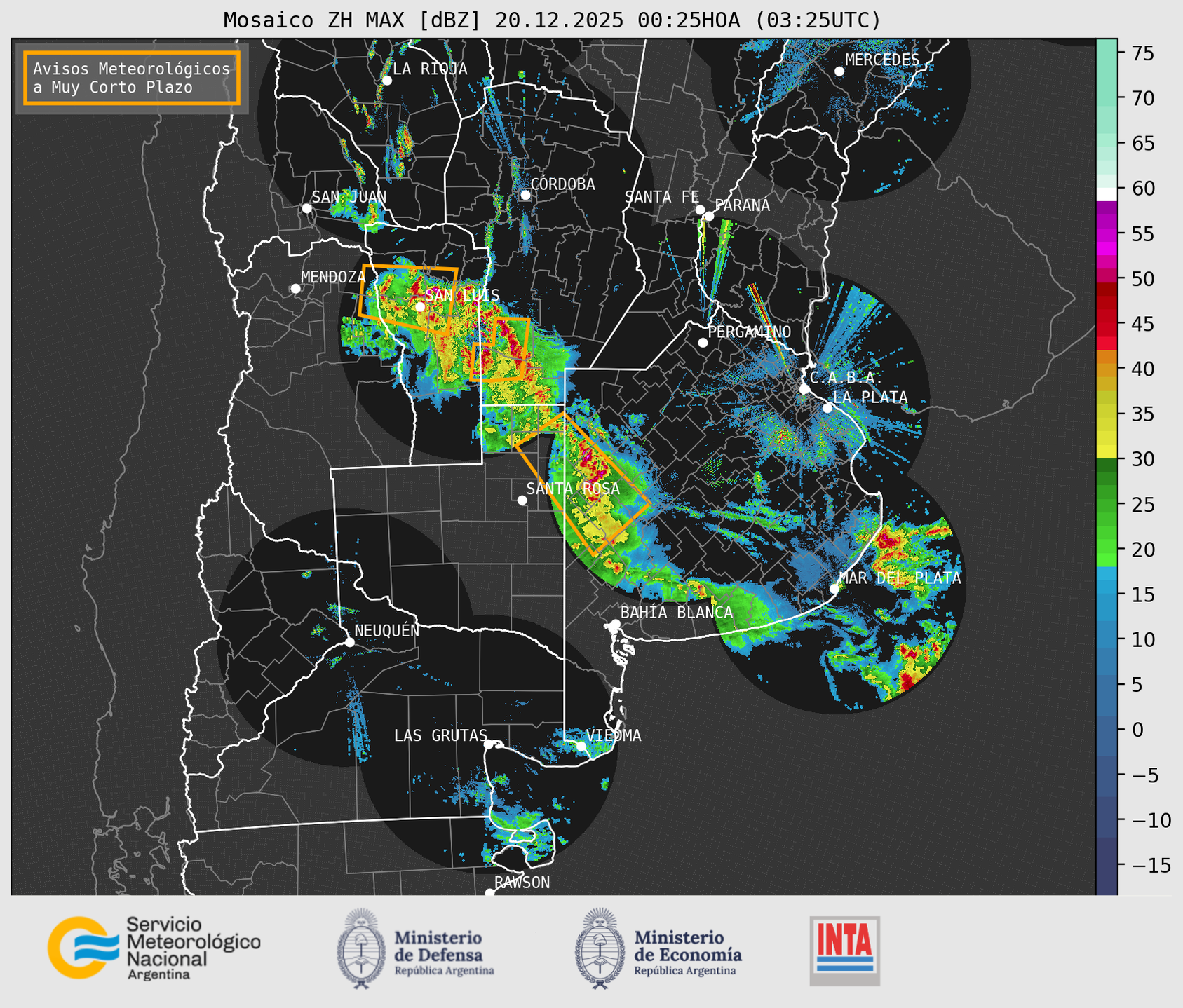Click the MERCEDES city label
The image size is (1183, 1008).
coord(882,60)
